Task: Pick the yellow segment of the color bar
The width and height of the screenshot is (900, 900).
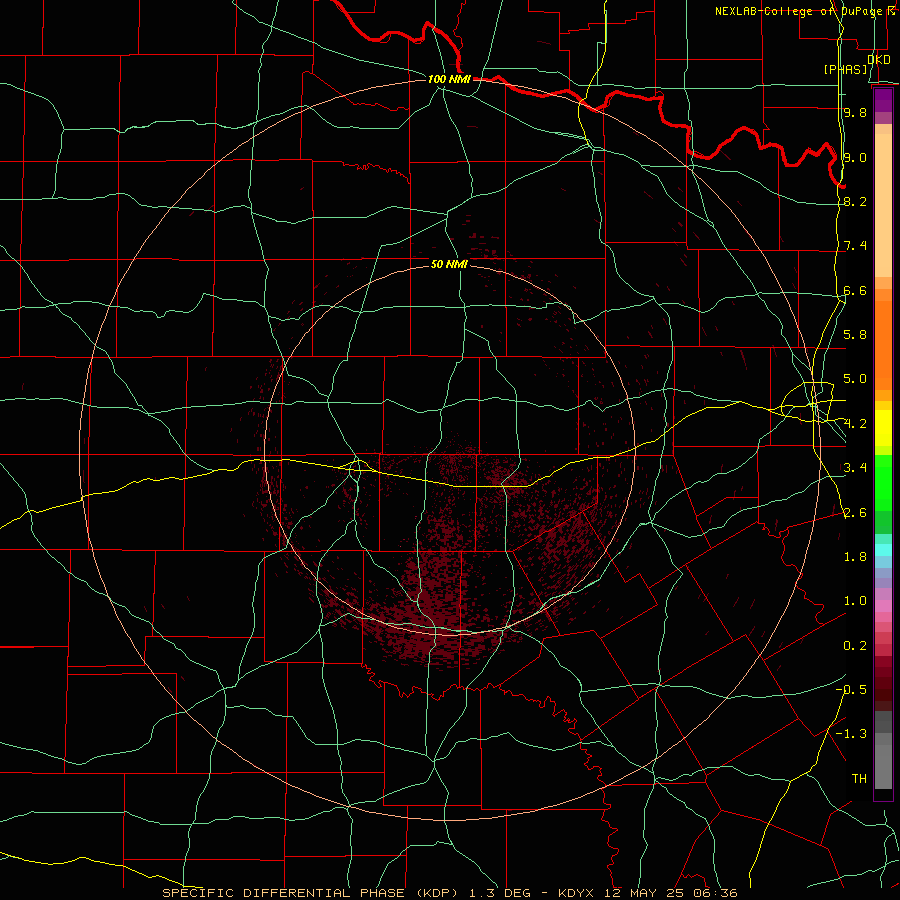Action: point(883,428)
